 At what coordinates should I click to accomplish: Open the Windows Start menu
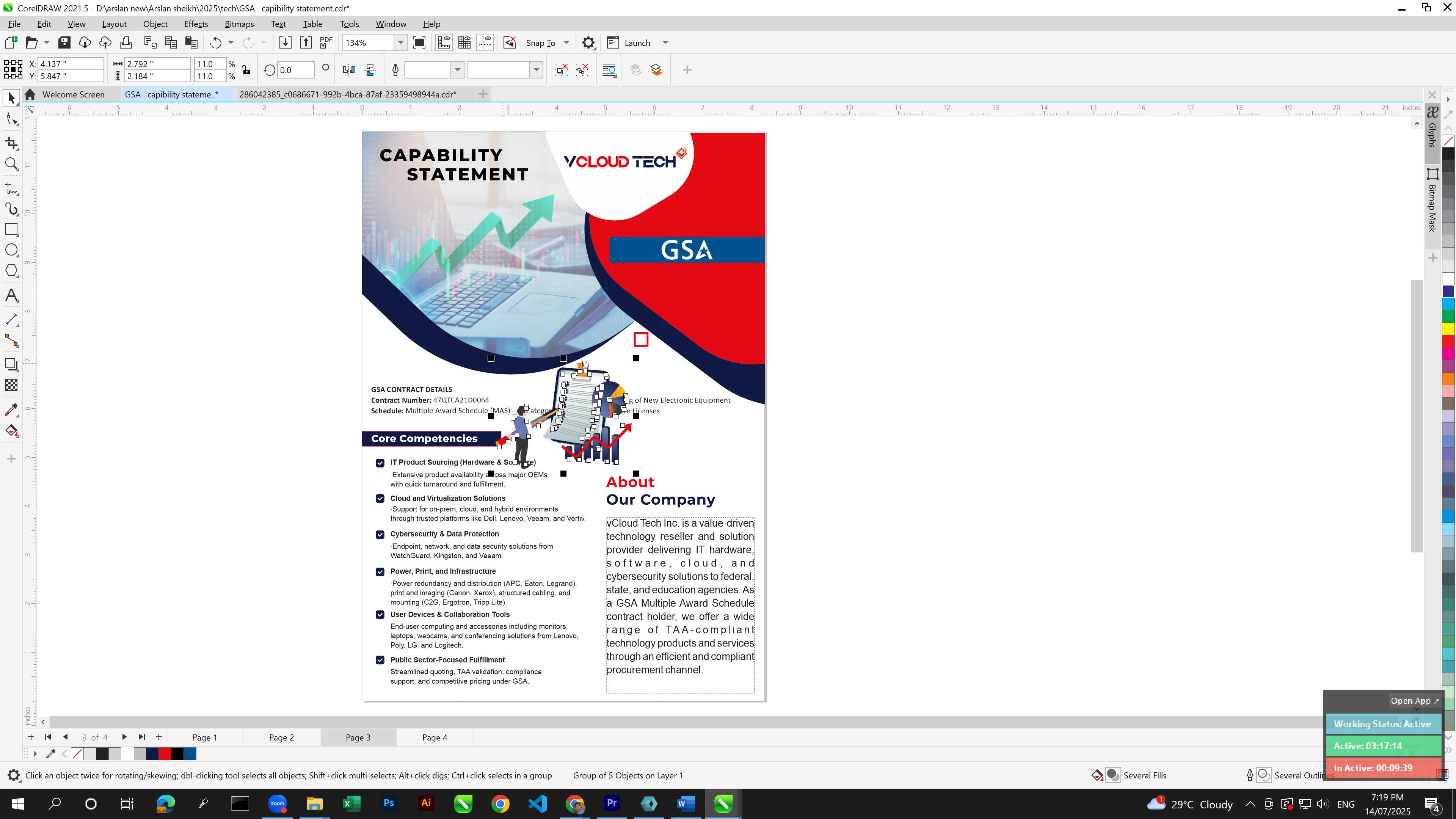click(x=17, y=803)
